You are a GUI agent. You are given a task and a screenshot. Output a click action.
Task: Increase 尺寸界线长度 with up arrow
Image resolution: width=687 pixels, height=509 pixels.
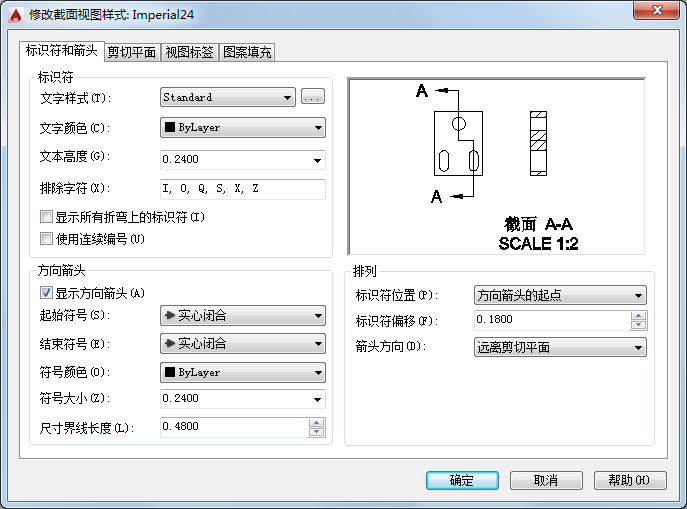click(316, 423)
